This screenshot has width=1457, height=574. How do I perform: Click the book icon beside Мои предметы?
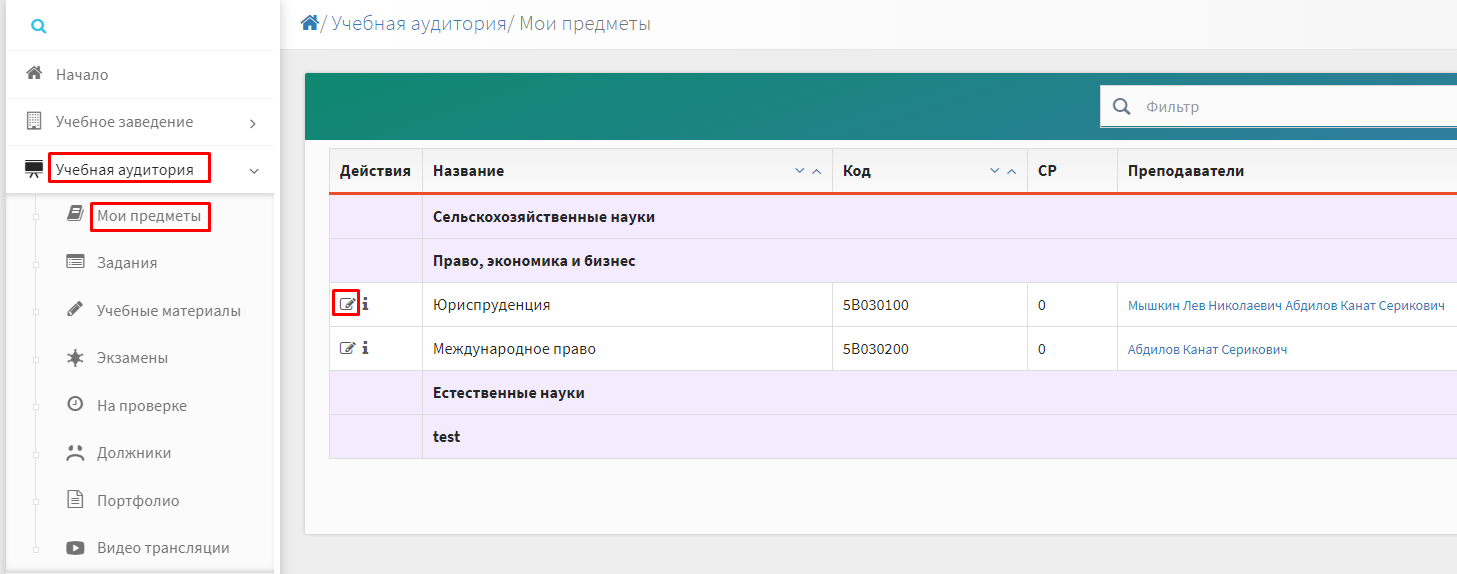pos(75,214)
